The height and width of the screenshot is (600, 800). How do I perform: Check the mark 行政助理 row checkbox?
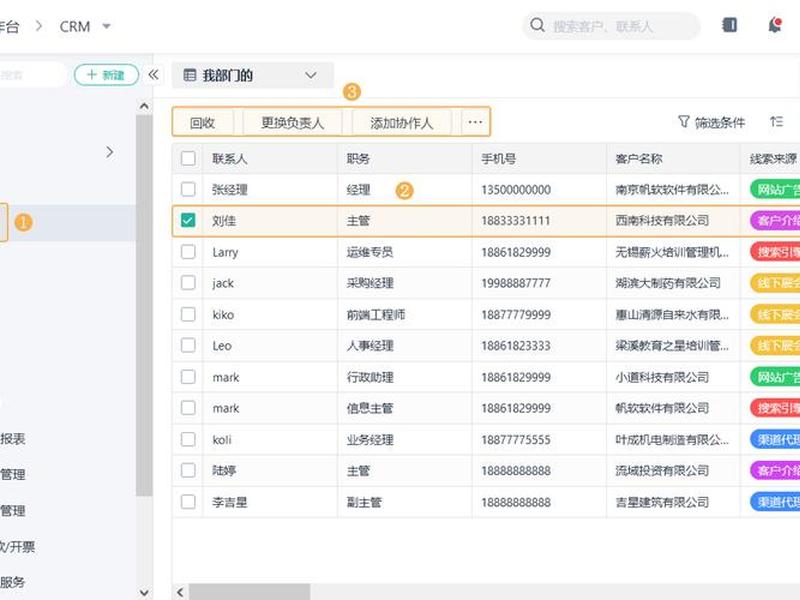(x=188, y=377)
